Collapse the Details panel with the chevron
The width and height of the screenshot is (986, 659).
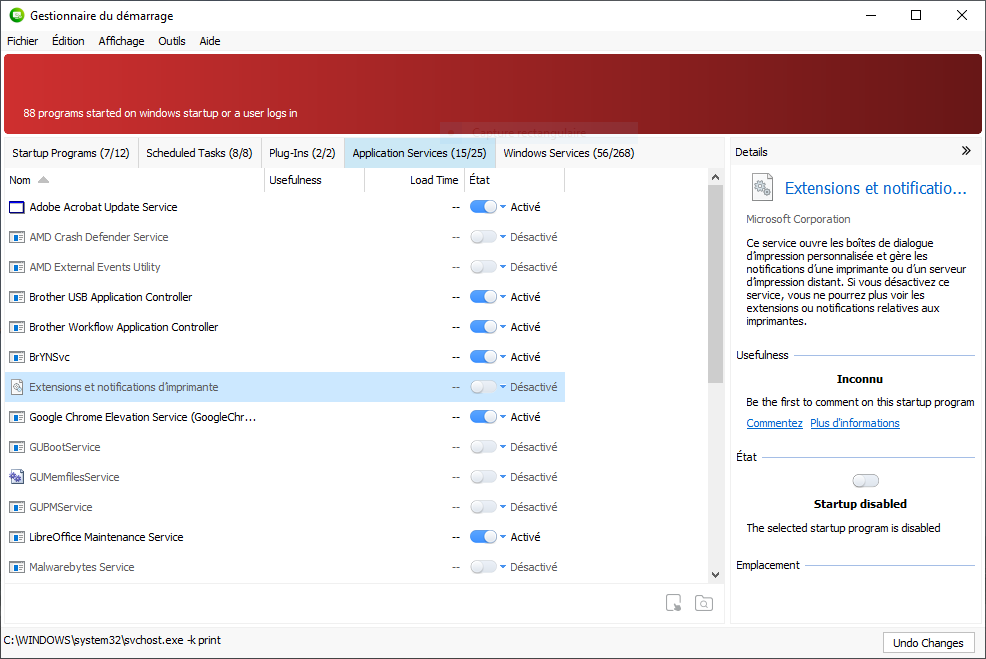pyautogui.click(x=966, y=151)
